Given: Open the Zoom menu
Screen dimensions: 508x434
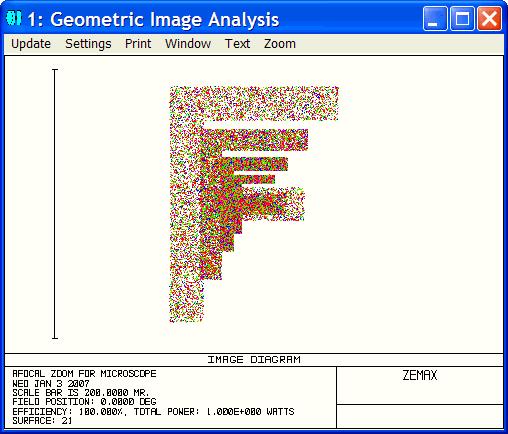Looking at the screenshot, I should [280, 44].
